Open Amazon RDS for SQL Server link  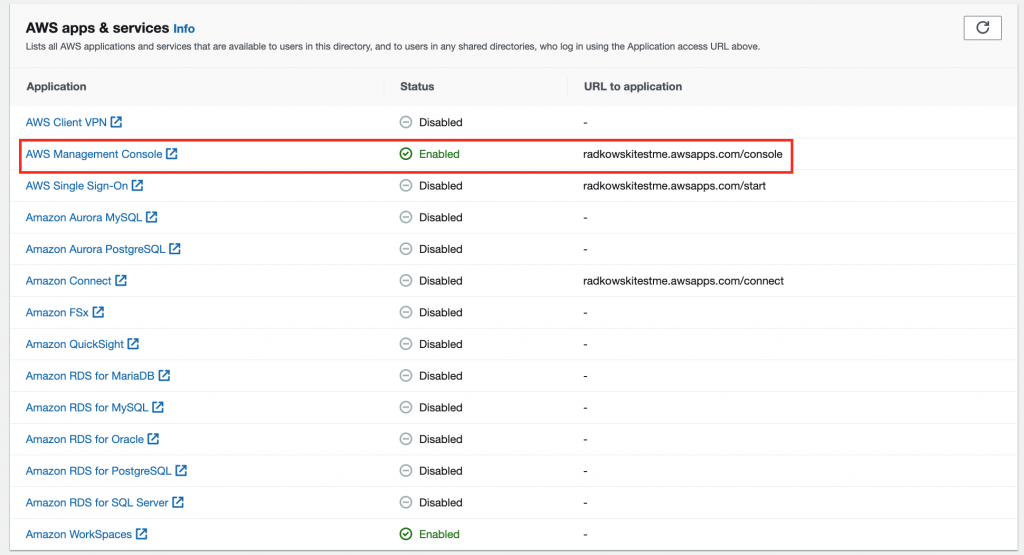[97, 502]
